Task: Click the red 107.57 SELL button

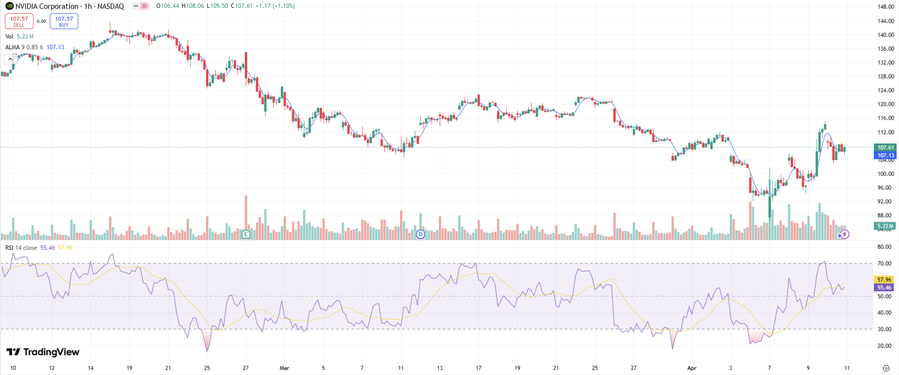Action: click(19, 21)
